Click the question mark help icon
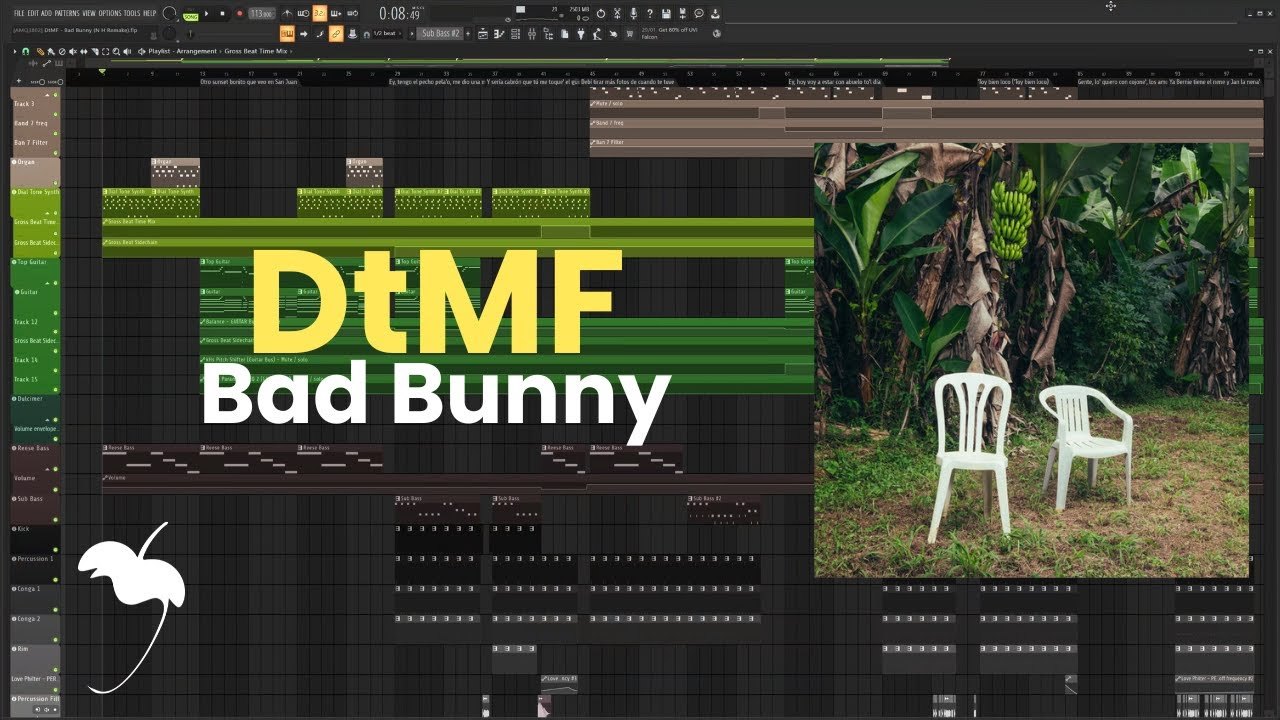Image resolution: width=1280 pixels, height=720 pixels. click(649, 13)
